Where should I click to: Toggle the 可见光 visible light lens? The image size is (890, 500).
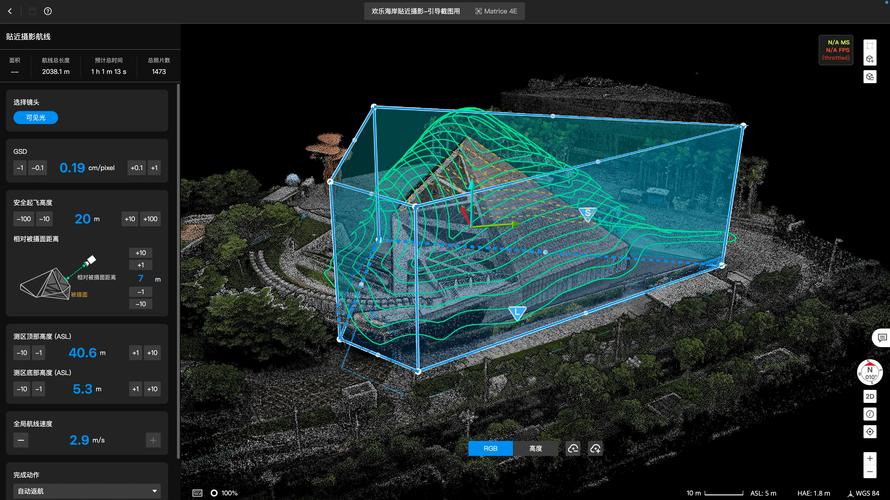click(x=36, y=118)
